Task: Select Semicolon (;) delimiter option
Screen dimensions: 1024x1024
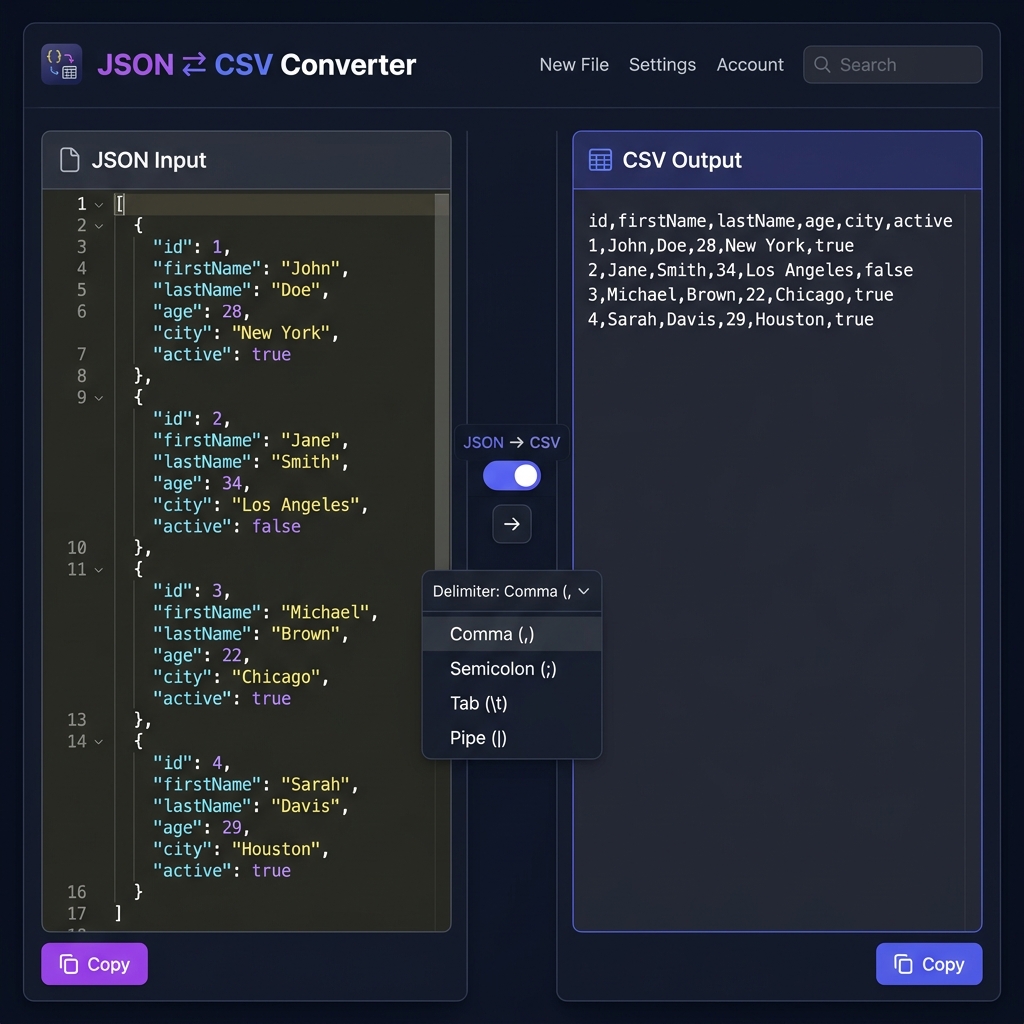Action: (511, 669)
